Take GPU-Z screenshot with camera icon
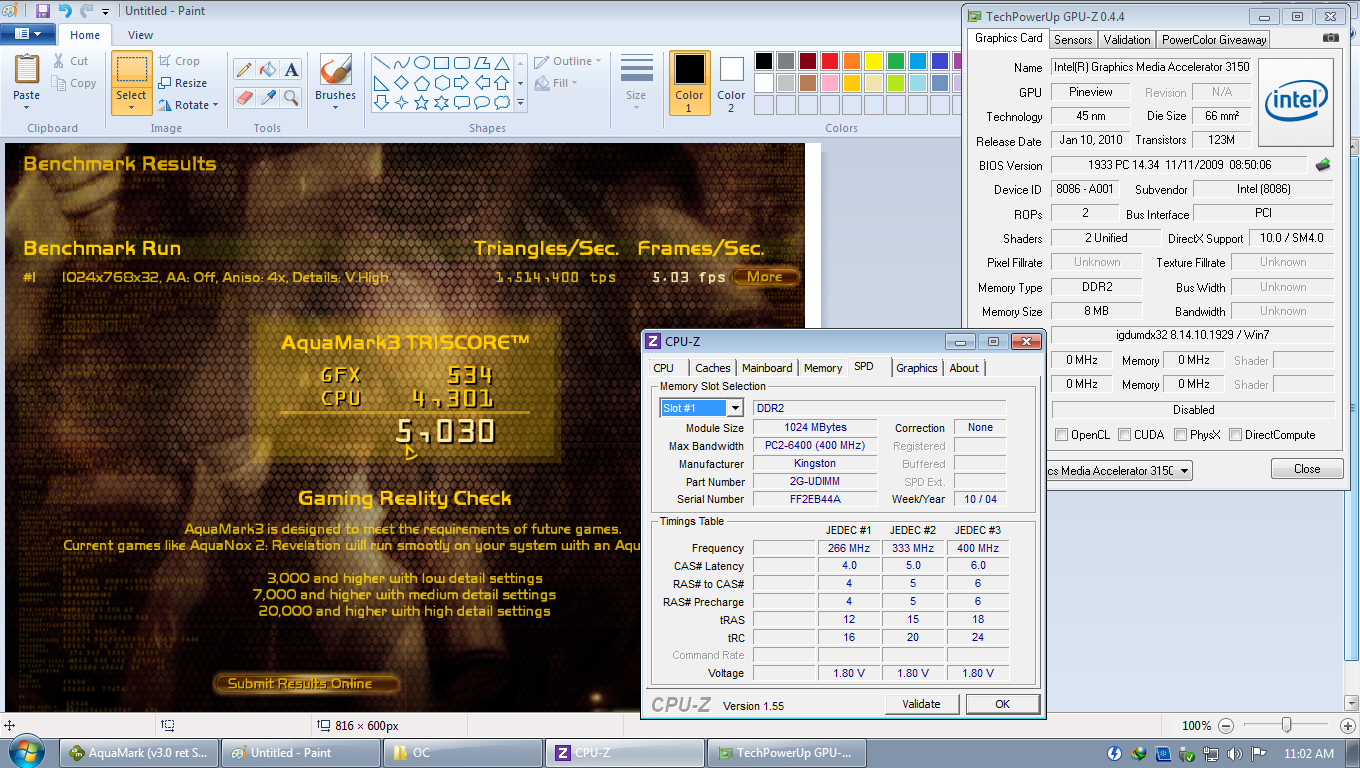This screenshot has width=1360, height=768. click(1330, 38)
